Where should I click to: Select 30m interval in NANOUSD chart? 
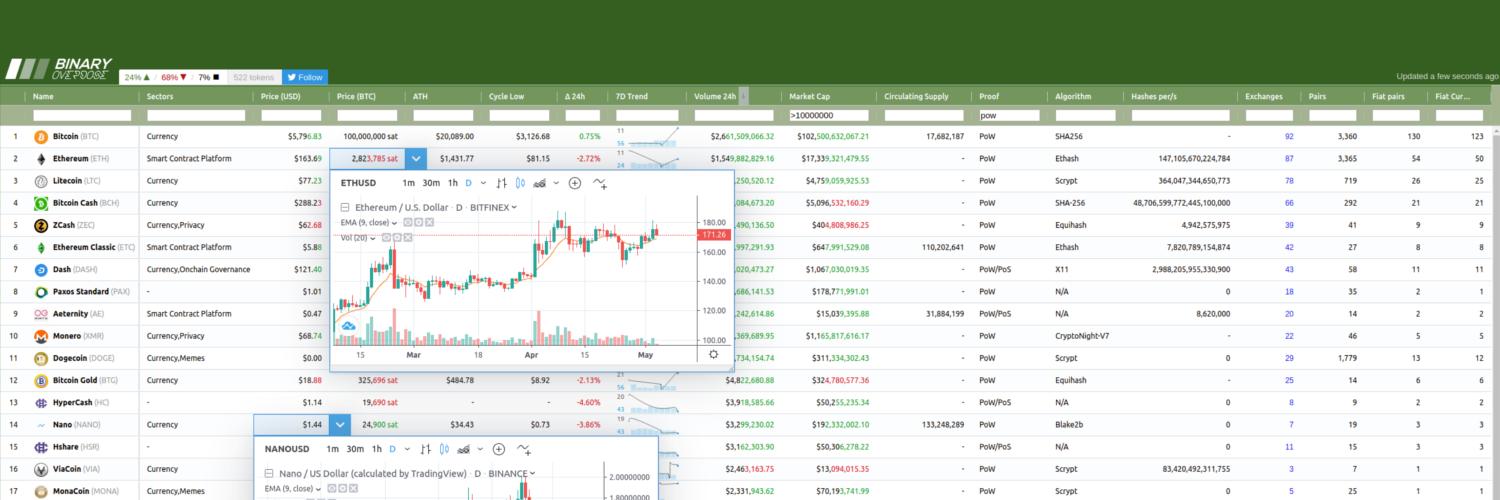tap(355, 449)
